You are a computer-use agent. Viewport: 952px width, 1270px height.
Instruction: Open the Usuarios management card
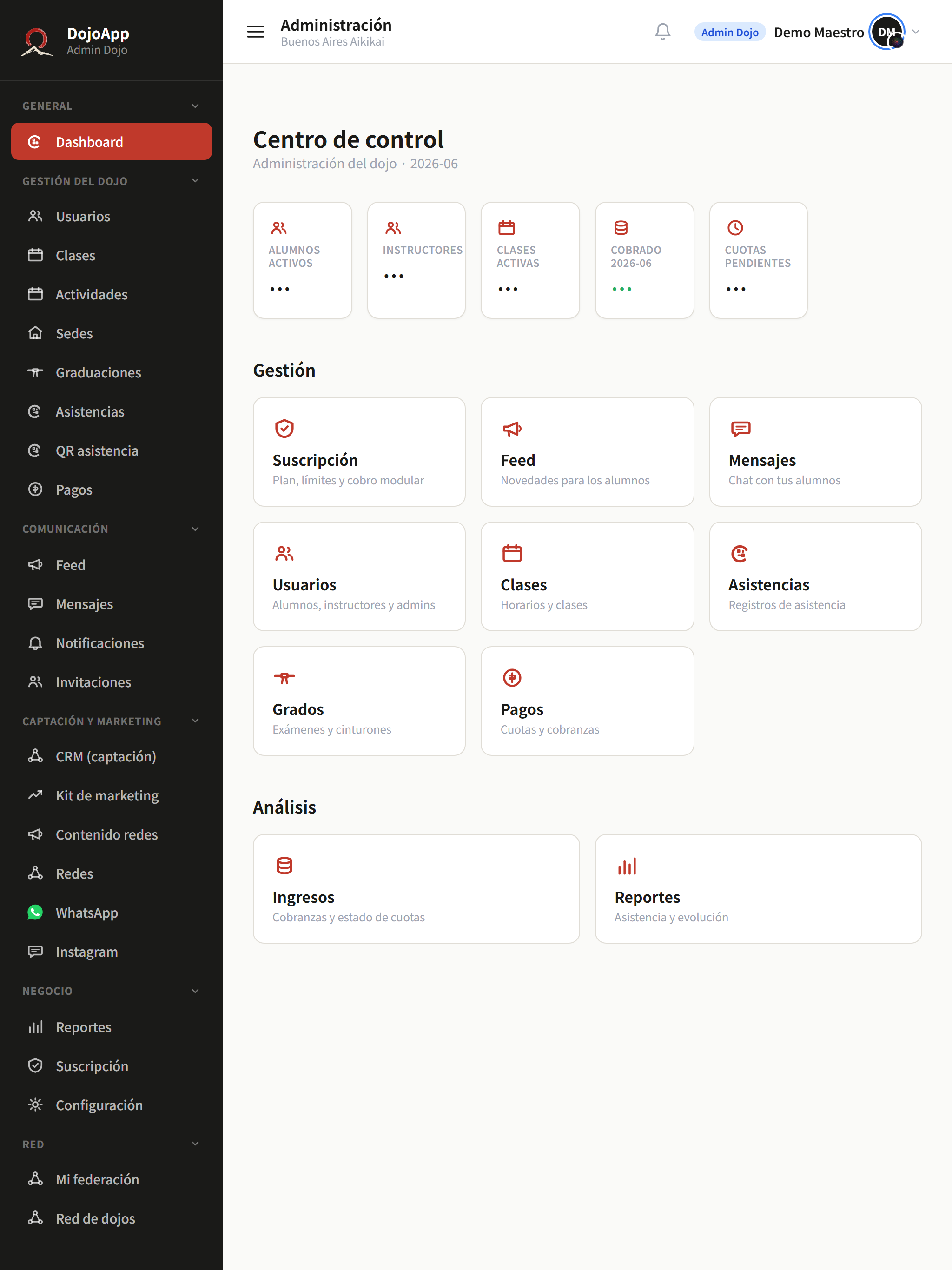[359, 576]
